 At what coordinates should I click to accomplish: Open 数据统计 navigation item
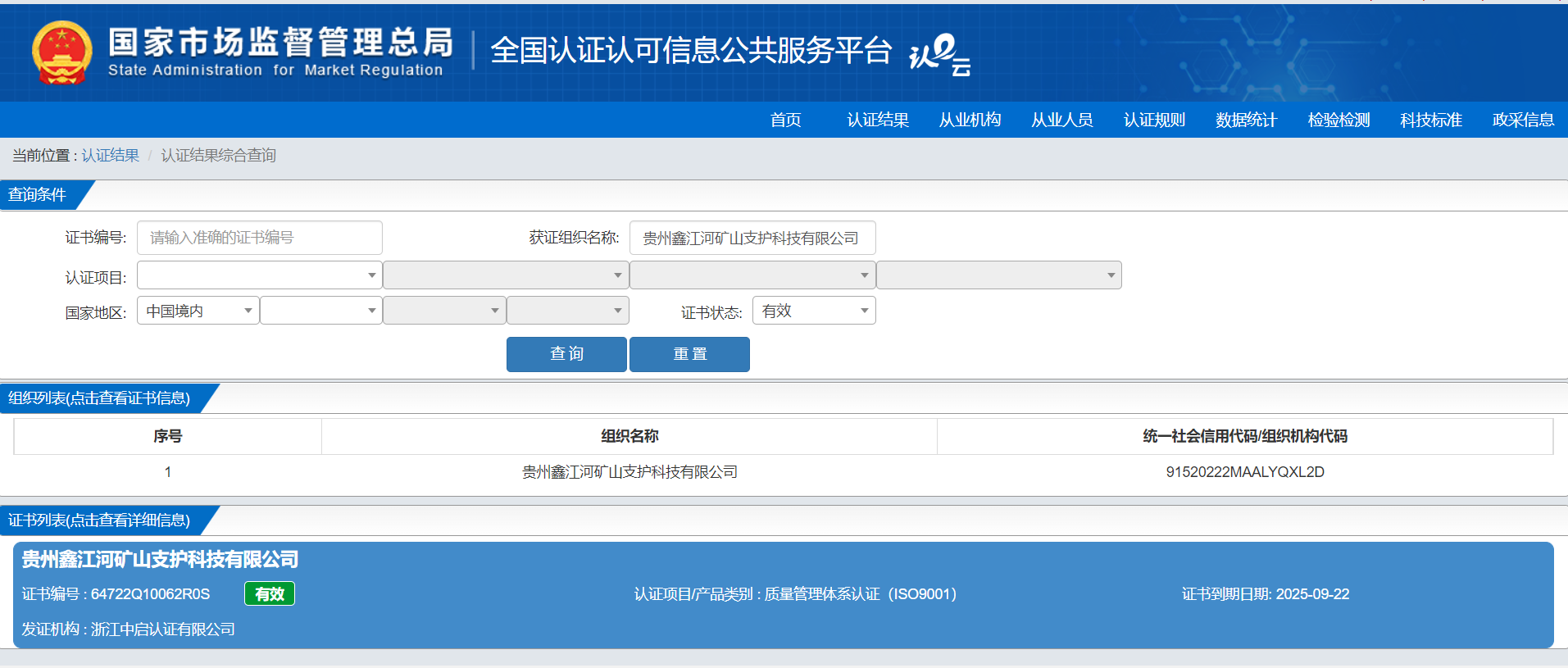tap(1246, 120)
